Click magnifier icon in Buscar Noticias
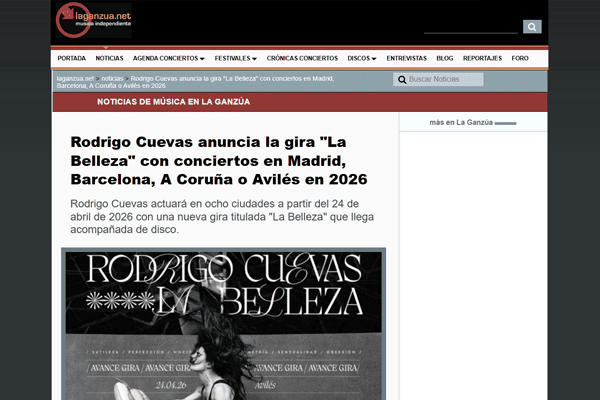Viewport: 600px width, 400px height. 402,80
